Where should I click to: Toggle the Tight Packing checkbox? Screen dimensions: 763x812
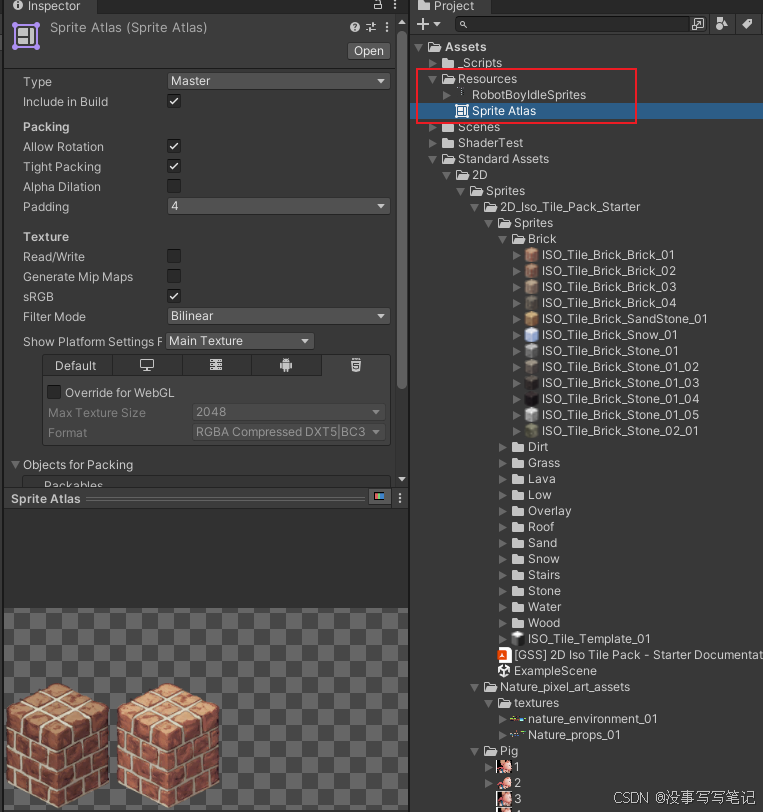click(174, 166)
